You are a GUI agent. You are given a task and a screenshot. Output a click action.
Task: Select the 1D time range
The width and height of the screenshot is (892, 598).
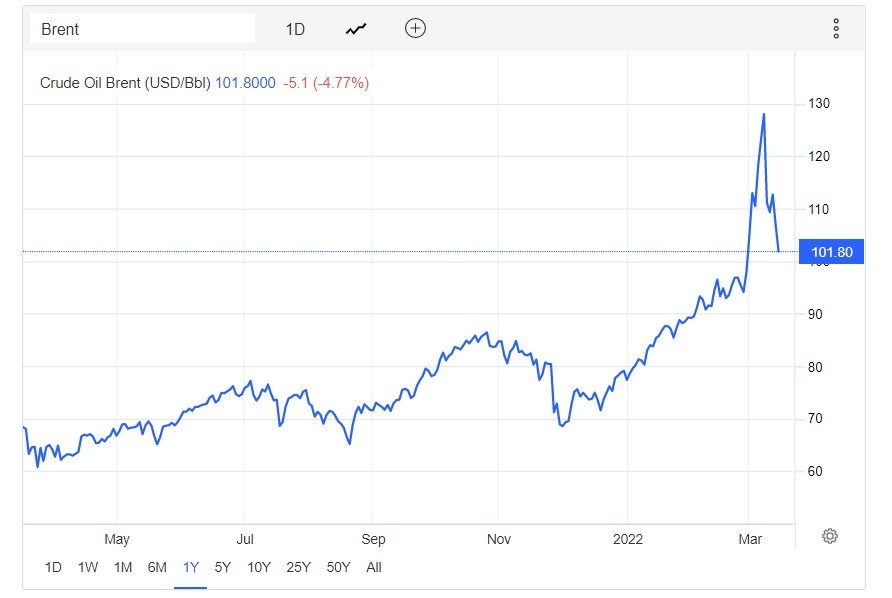click(x=53, y=567)
